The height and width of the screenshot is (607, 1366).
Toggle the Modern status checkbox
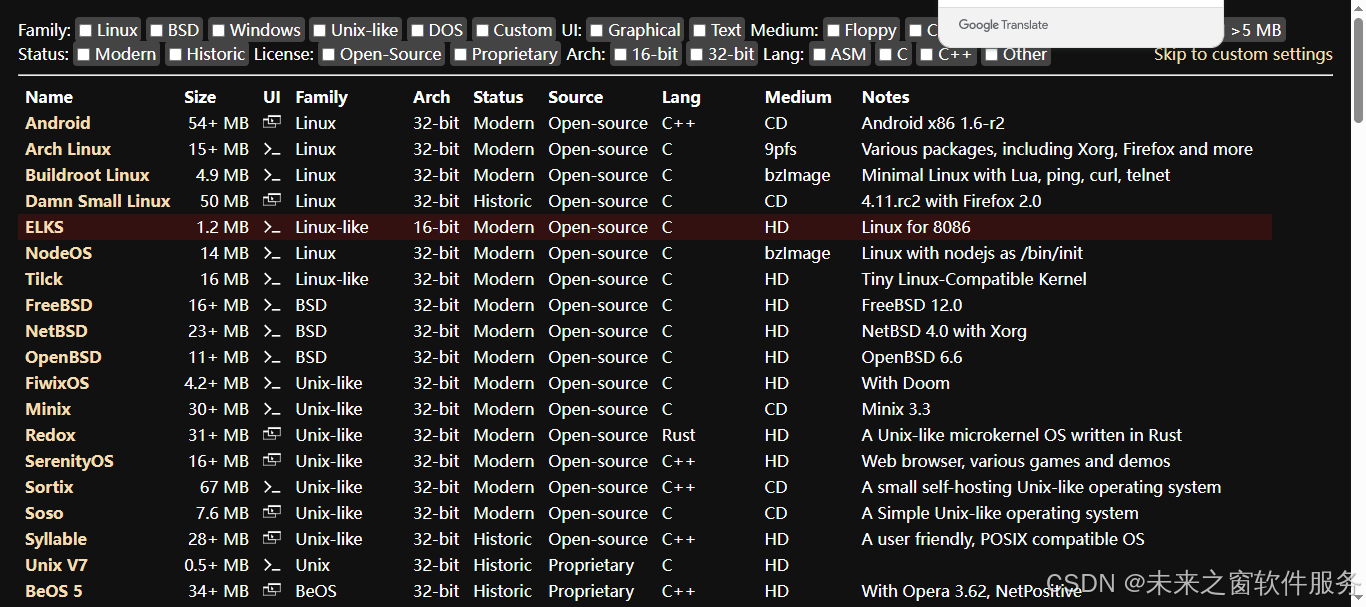pyautogui.click(x=84, y=55)
